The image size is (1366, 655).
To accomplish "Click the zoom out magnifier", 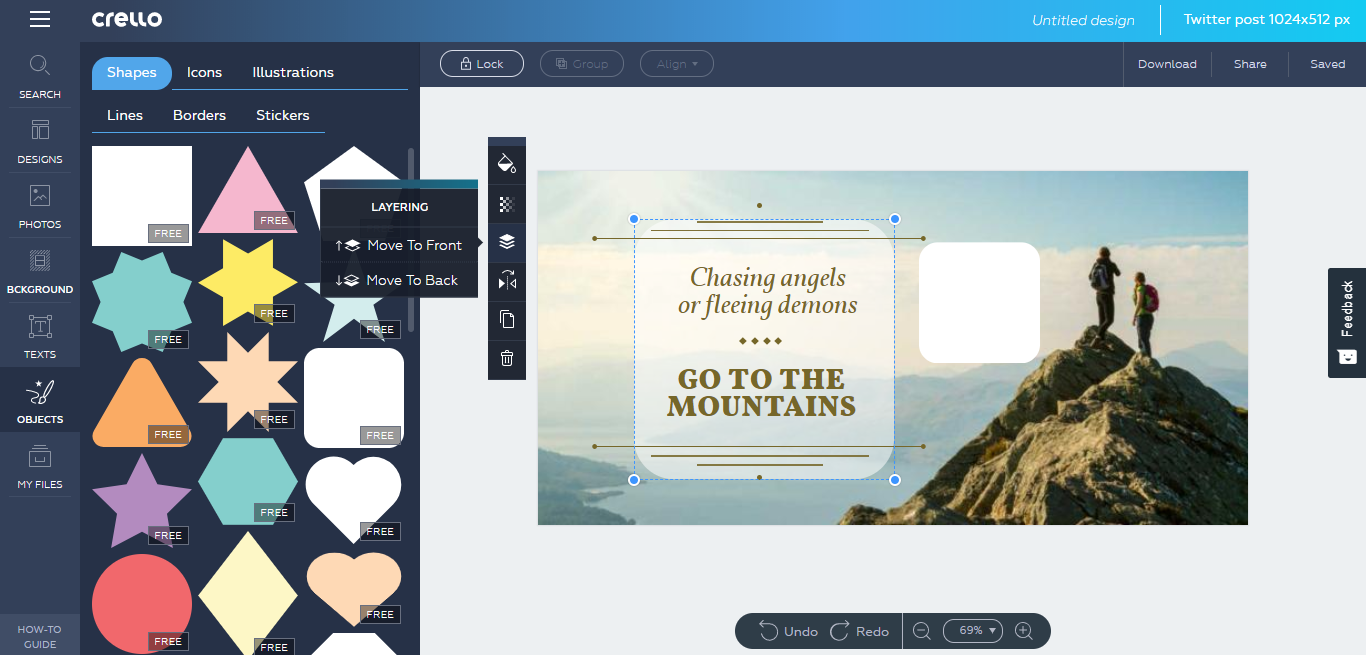I will tap(922, 631).
